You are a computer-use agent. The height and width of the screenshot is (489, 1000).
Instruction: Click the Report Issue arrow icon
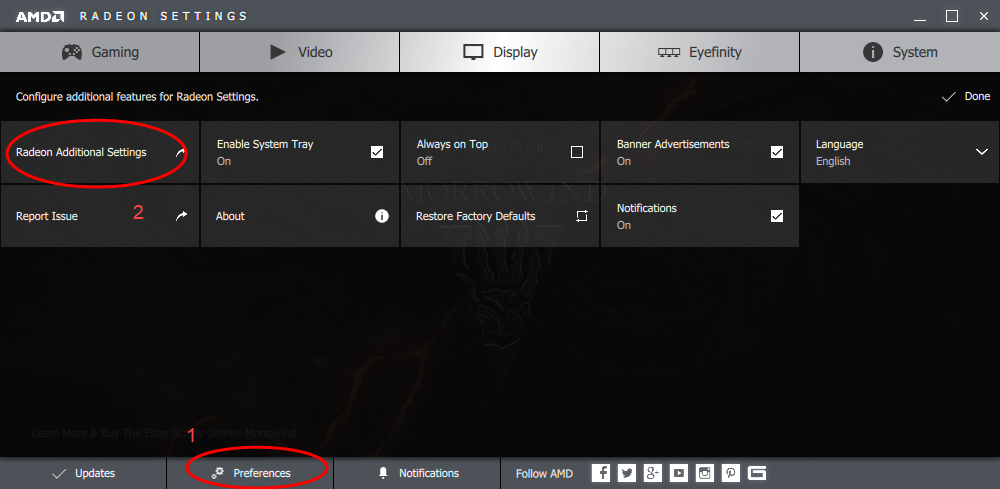point(182,216)
